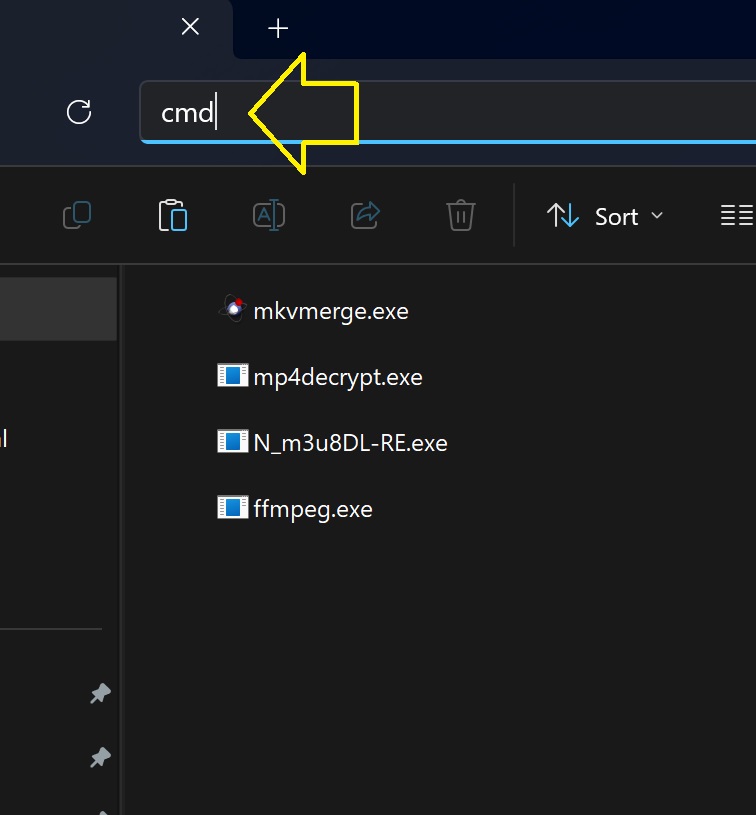Click the ffmpeg.exe file icon
Image resolution: width=756 pixels, height=815 pixels.
click(232, 507)
